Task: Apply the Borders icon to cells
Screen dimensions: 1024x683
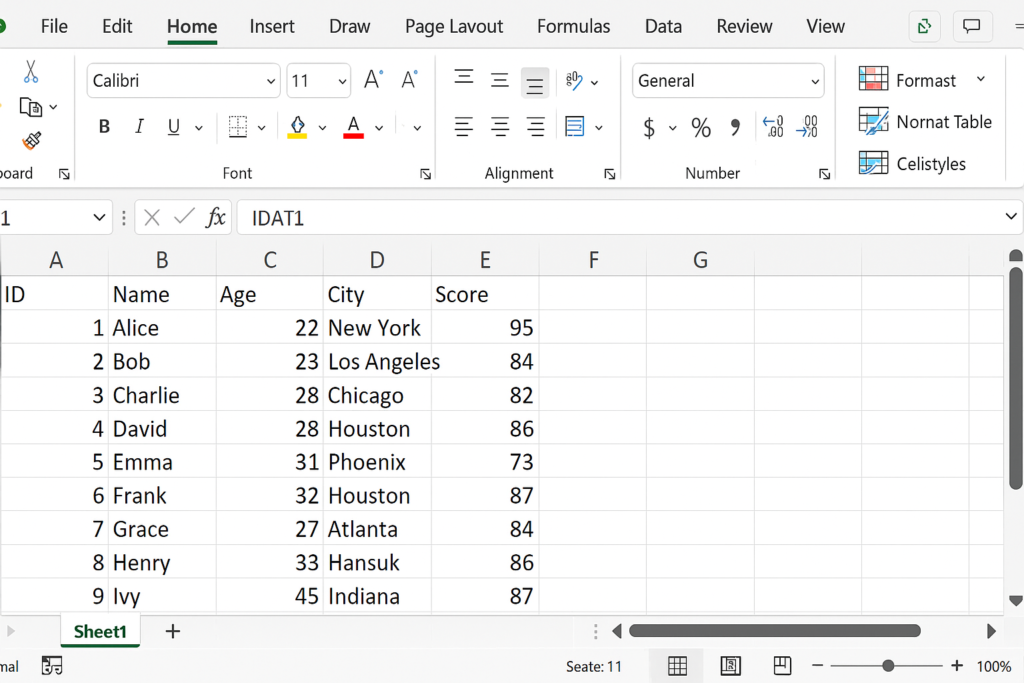Action: tap(238, 127)
